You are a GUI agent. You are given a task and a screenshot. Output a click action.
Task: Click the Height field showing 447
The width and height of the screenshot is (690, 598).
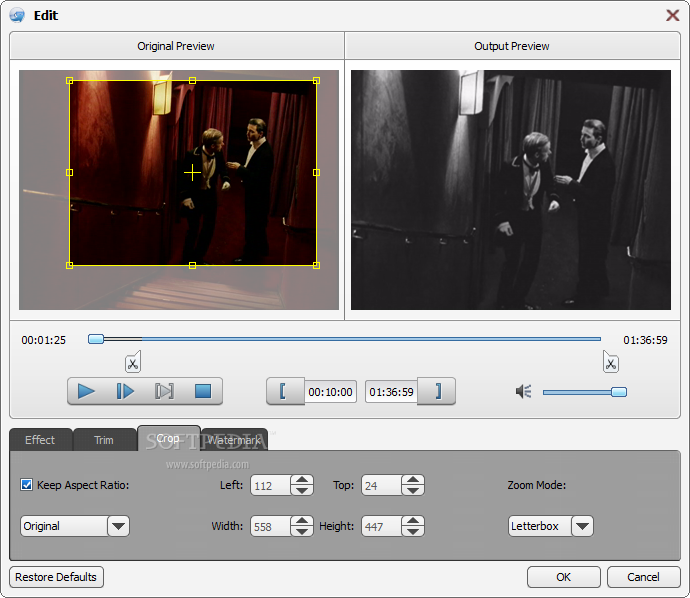pos(382,526)
